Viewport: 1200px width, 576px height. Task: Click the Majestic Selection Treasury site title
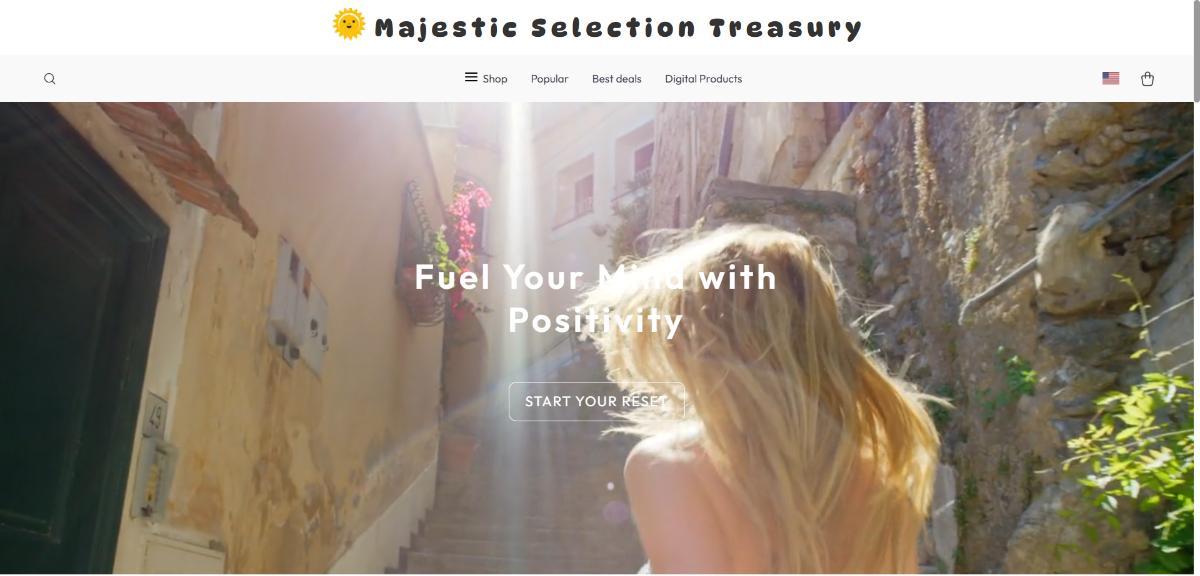pyautogui.click(x=618, y=28)
